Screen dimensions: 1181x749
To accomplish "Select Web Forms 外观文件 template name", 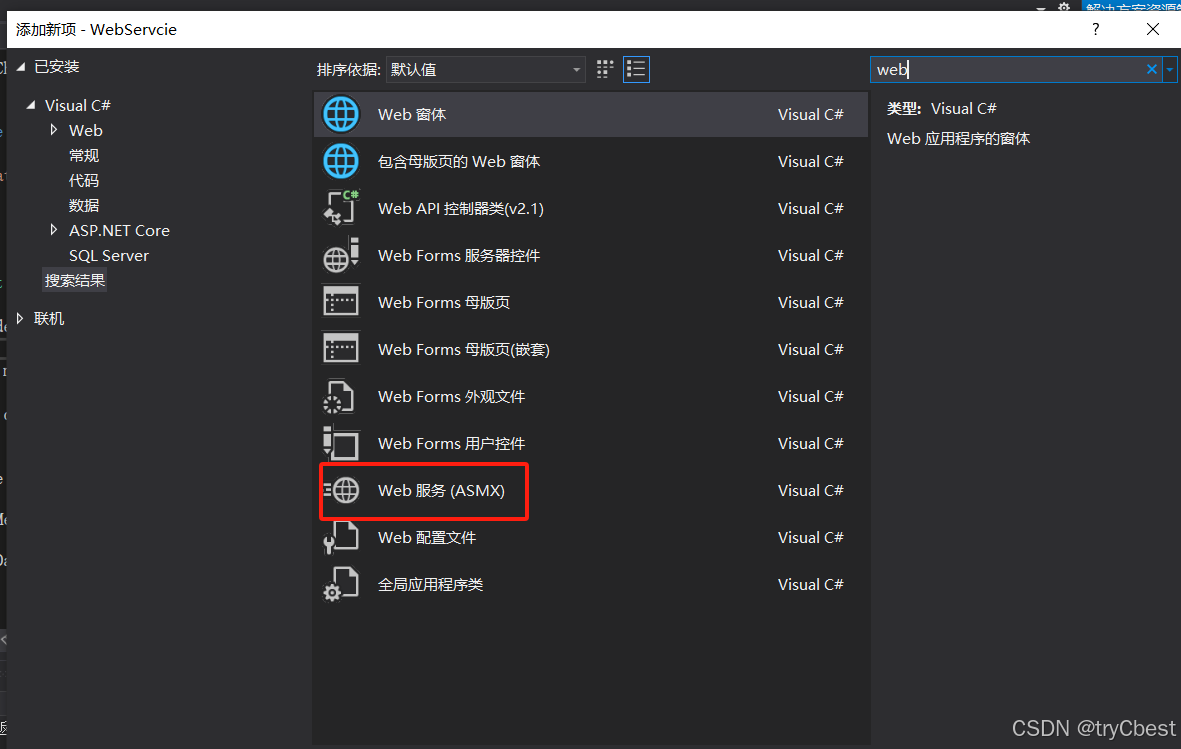I will 451,396.
